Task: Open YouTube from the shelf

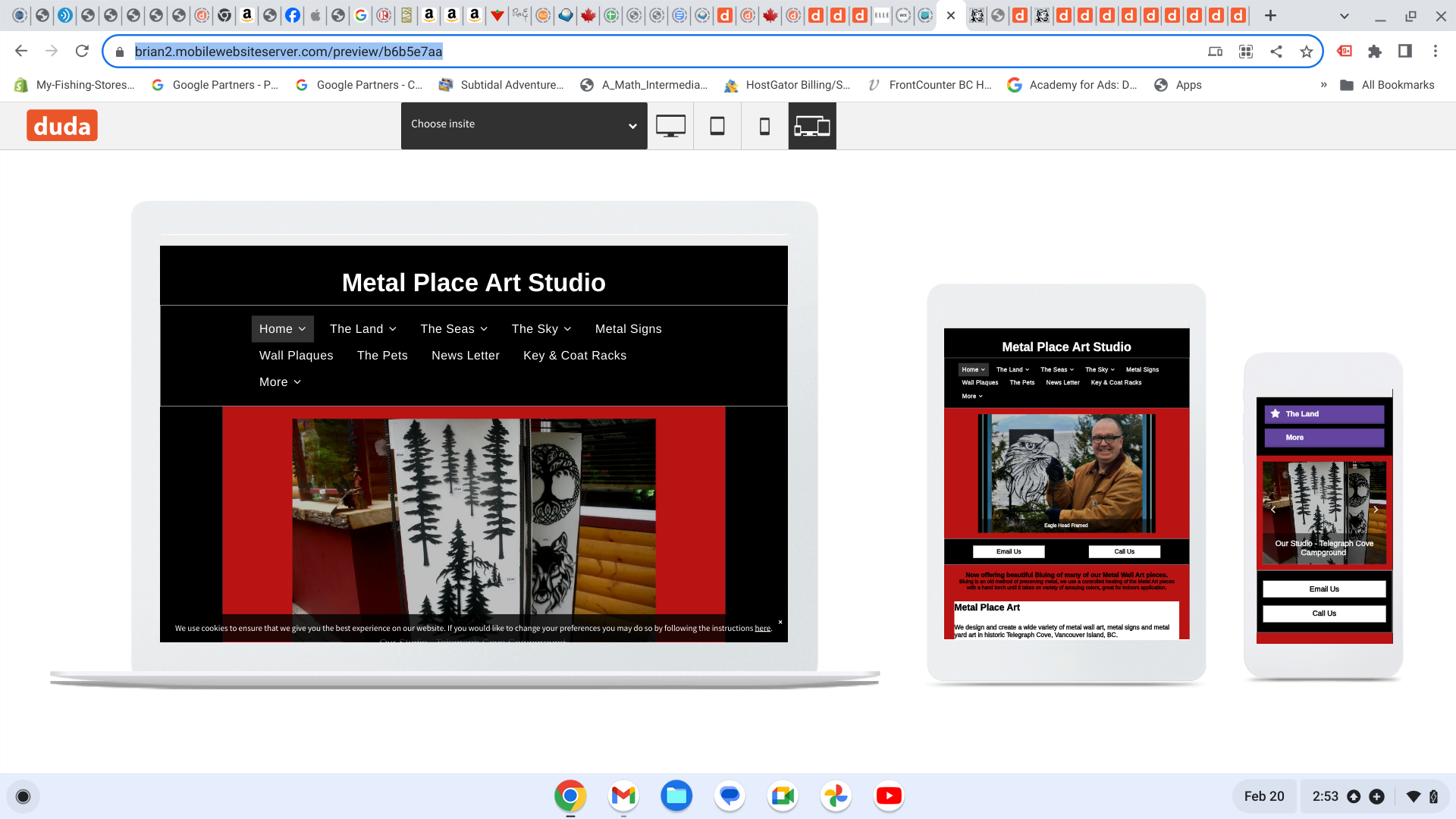Action: 889,796
